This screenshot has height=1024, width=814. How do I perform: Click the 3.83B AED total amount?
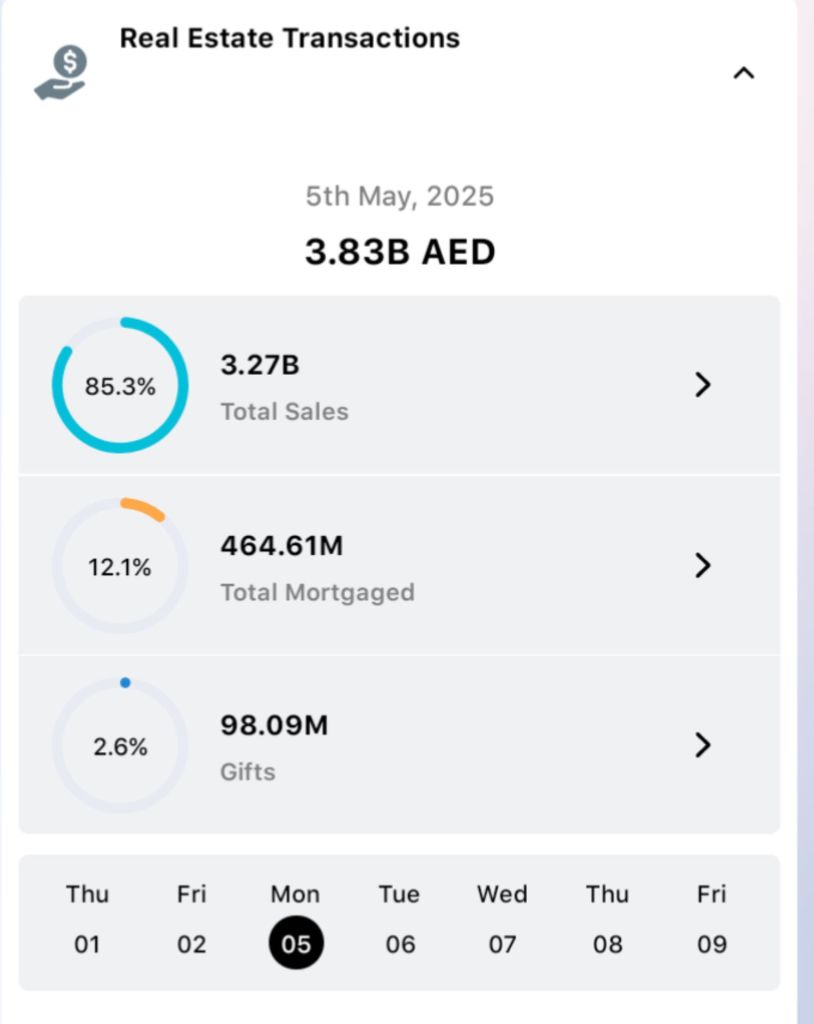[400, 252]
